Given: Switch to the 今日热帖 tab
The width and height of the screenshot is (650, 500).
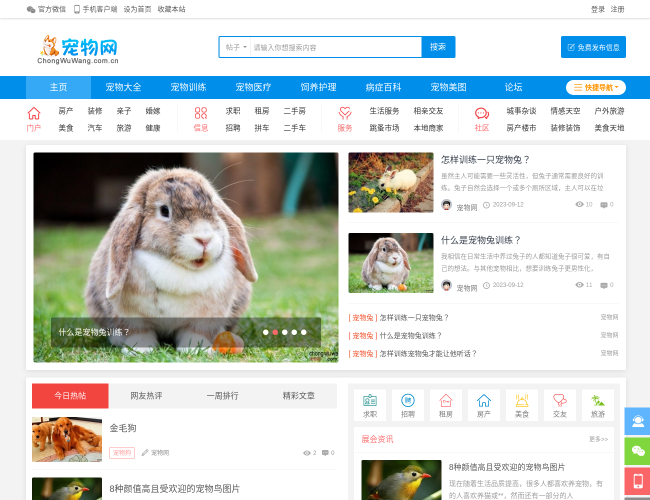Looking at the screenshot, I should [70, 396].
